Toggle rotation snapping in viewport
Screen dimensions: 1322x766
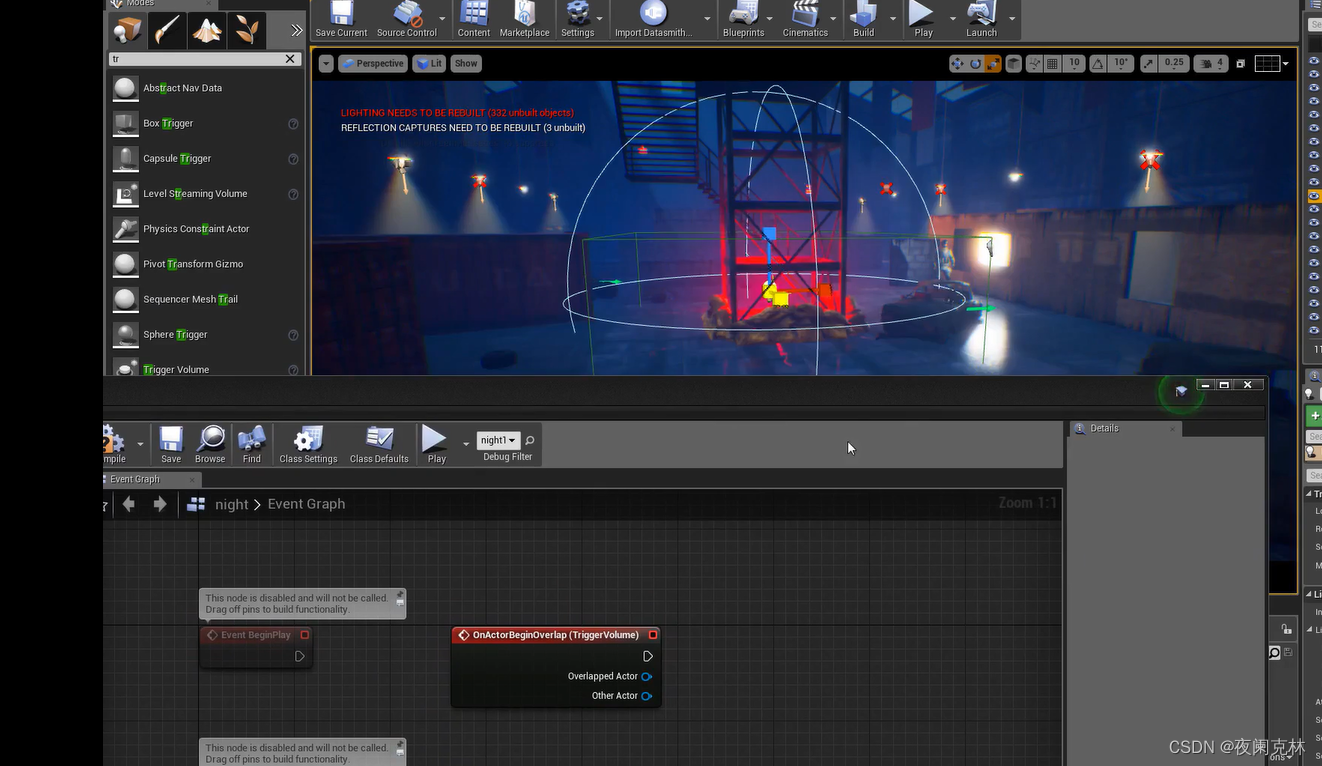pos(1098,63)
